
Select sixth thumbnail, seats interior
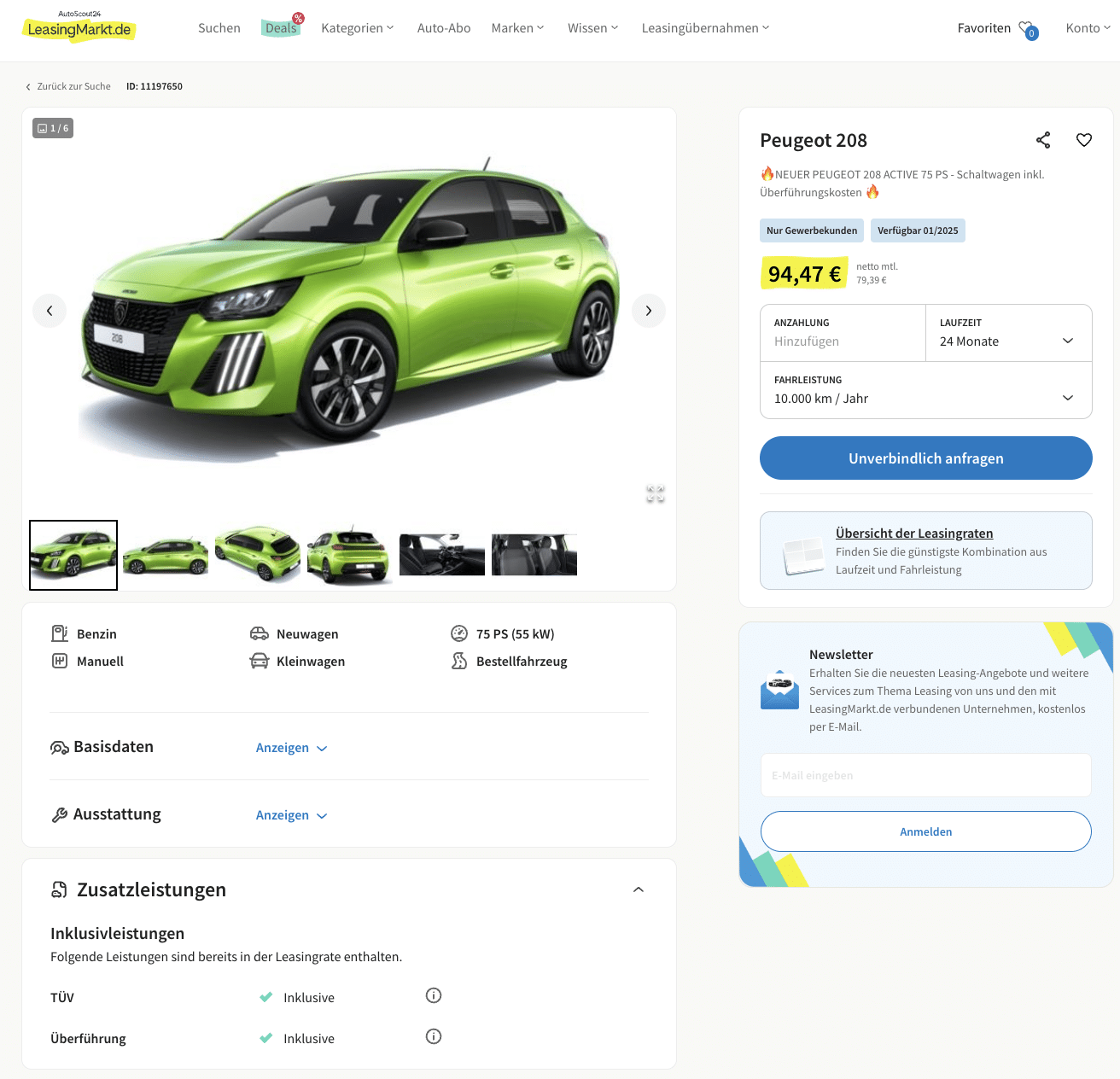click(x=534, y=555)
